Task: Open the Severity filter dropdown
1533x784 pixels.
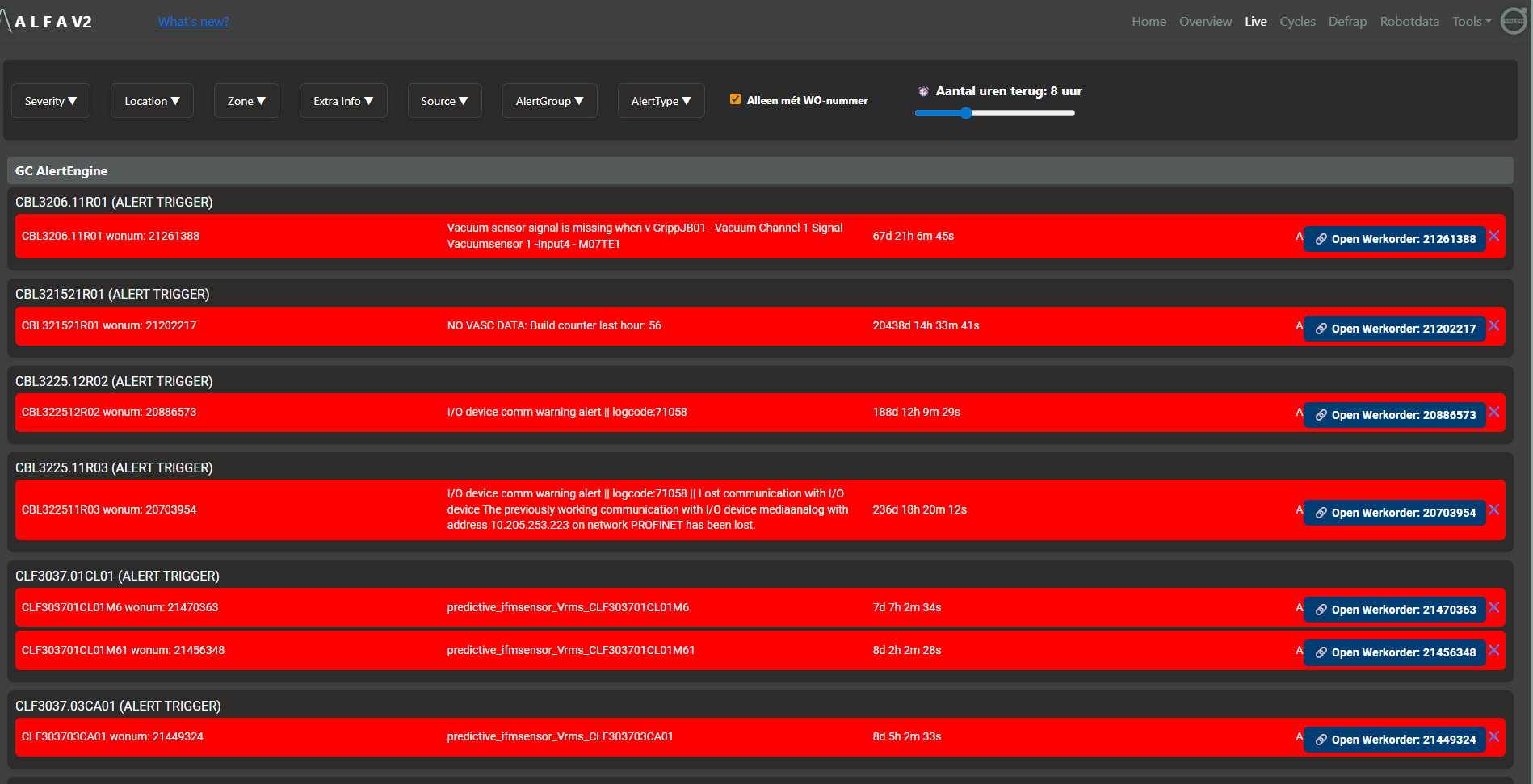Action: click(x=50, y=100)
